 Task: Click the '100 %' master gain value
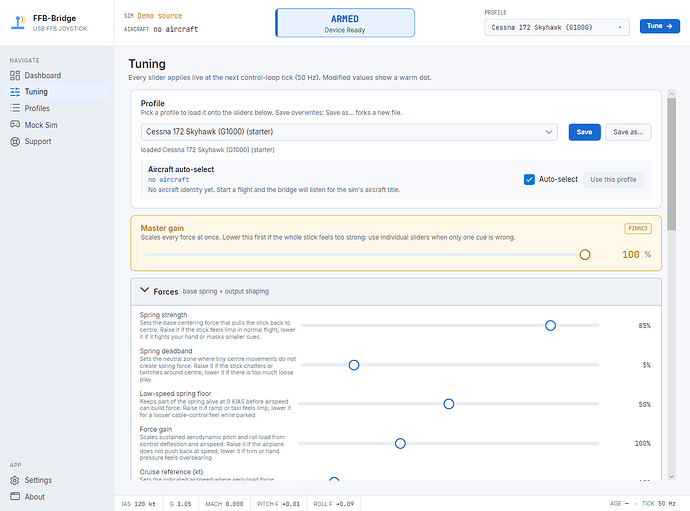click(636, 254)
